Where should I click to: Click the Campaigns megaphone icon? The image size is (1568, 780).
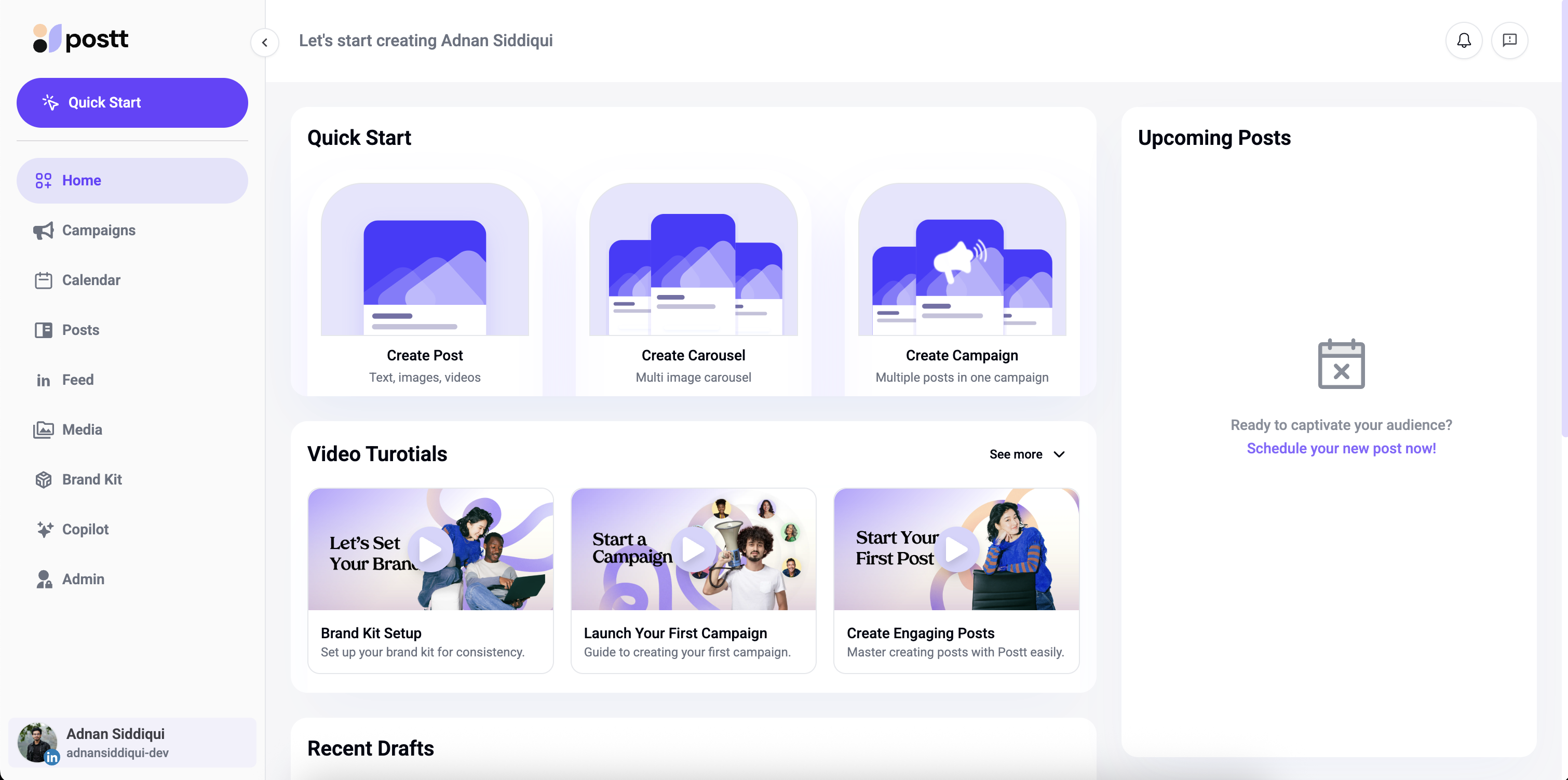pos(43,230)
